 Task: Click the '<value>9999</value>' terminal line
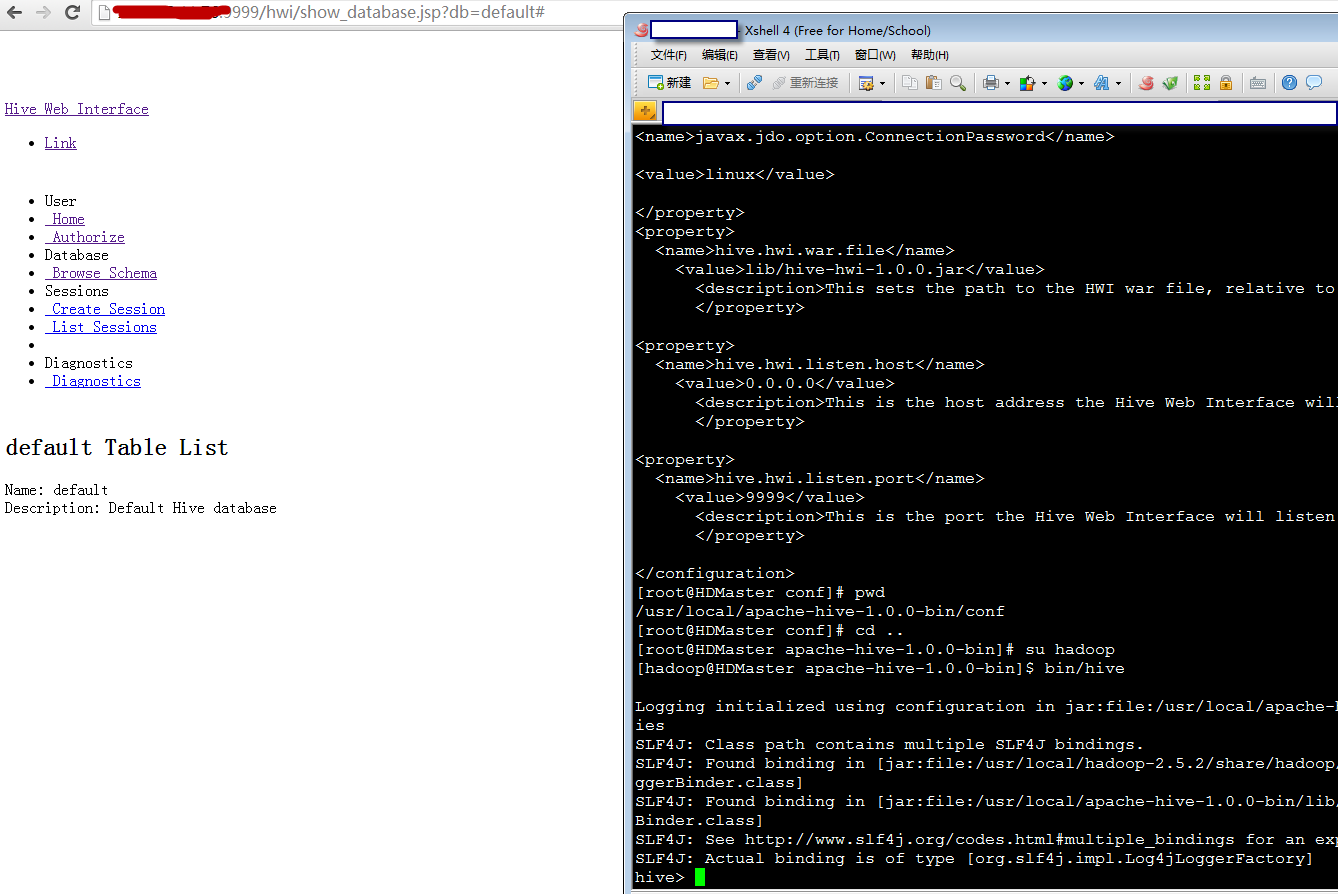(x=770, y=497)
